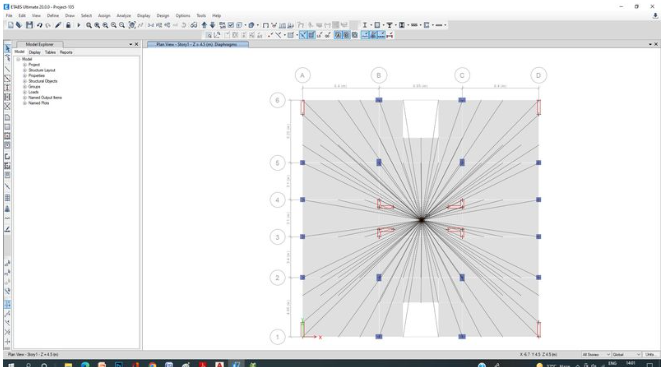Click the Run Analysis play arrow icon
This screenshot has width=663, height=367.
pos(78,25)
